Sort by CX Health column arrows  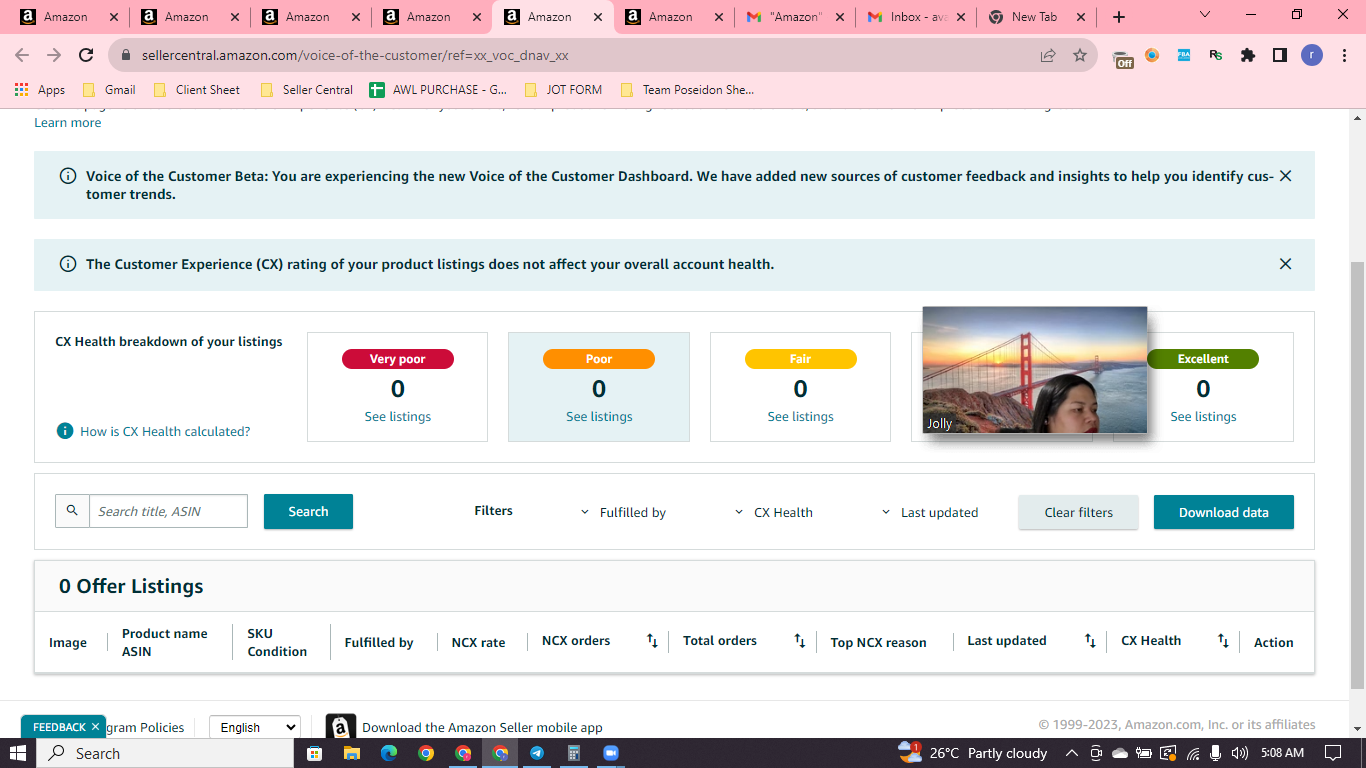pyautogui.click(x=1223, y=641)
